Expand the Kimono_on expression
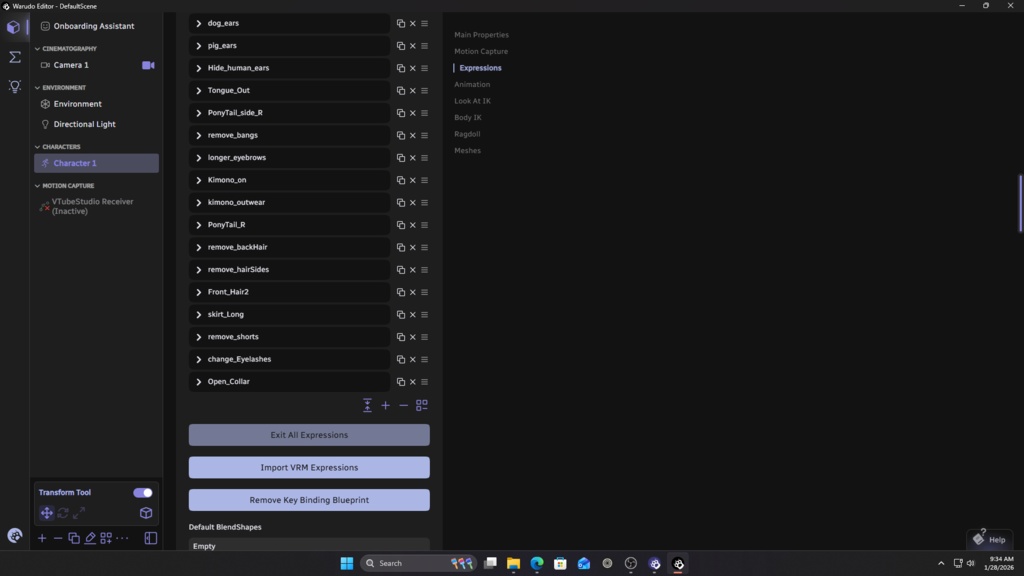1024x576 pixels. 199,180
